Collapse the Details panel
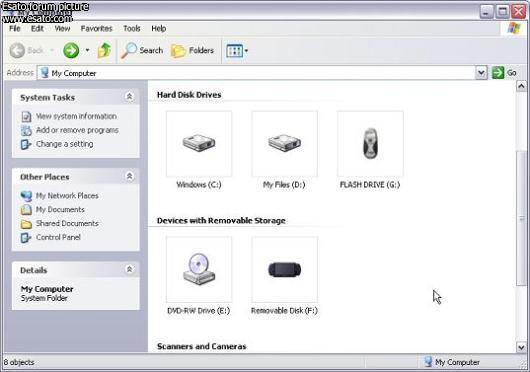This screenshot has height=372, width=530. coord(129,269)
